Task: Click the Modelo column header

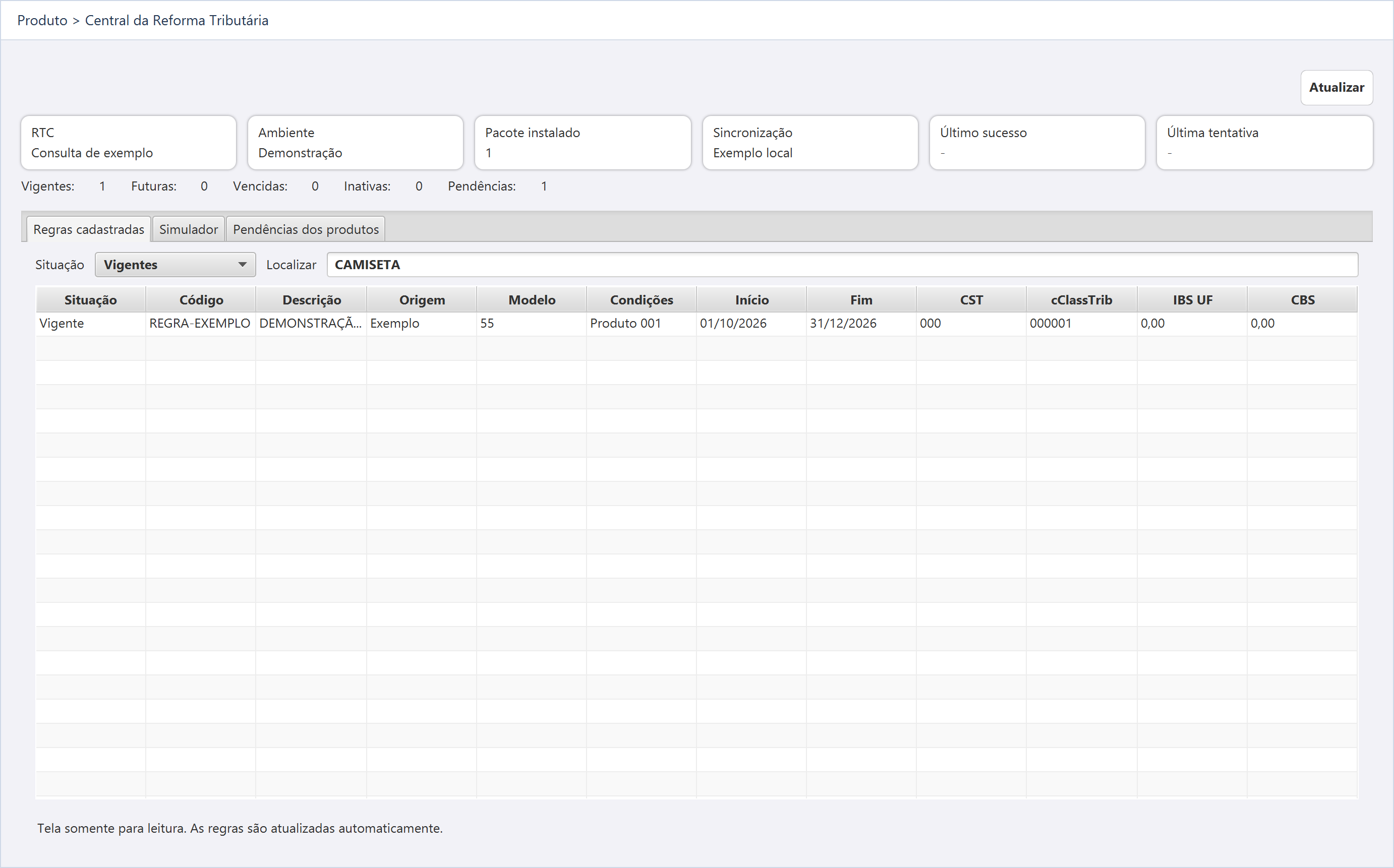Action: [531, 299]
